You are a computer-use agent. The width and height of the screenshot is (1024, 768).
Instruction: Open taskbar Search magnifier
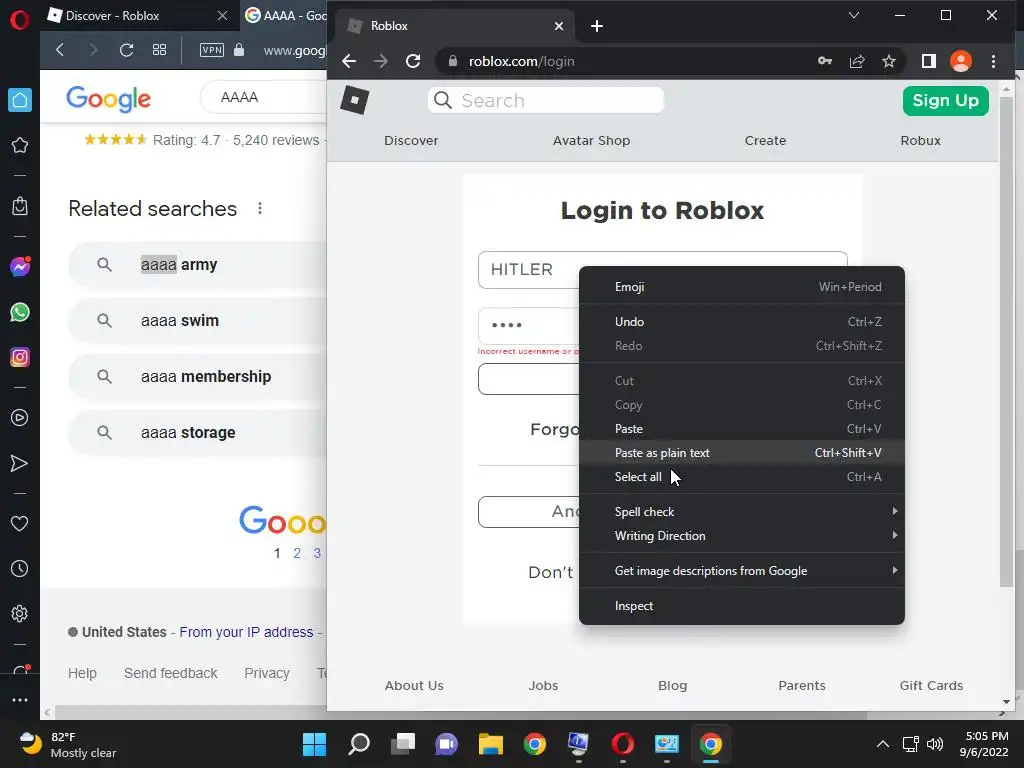click(359, 744)
